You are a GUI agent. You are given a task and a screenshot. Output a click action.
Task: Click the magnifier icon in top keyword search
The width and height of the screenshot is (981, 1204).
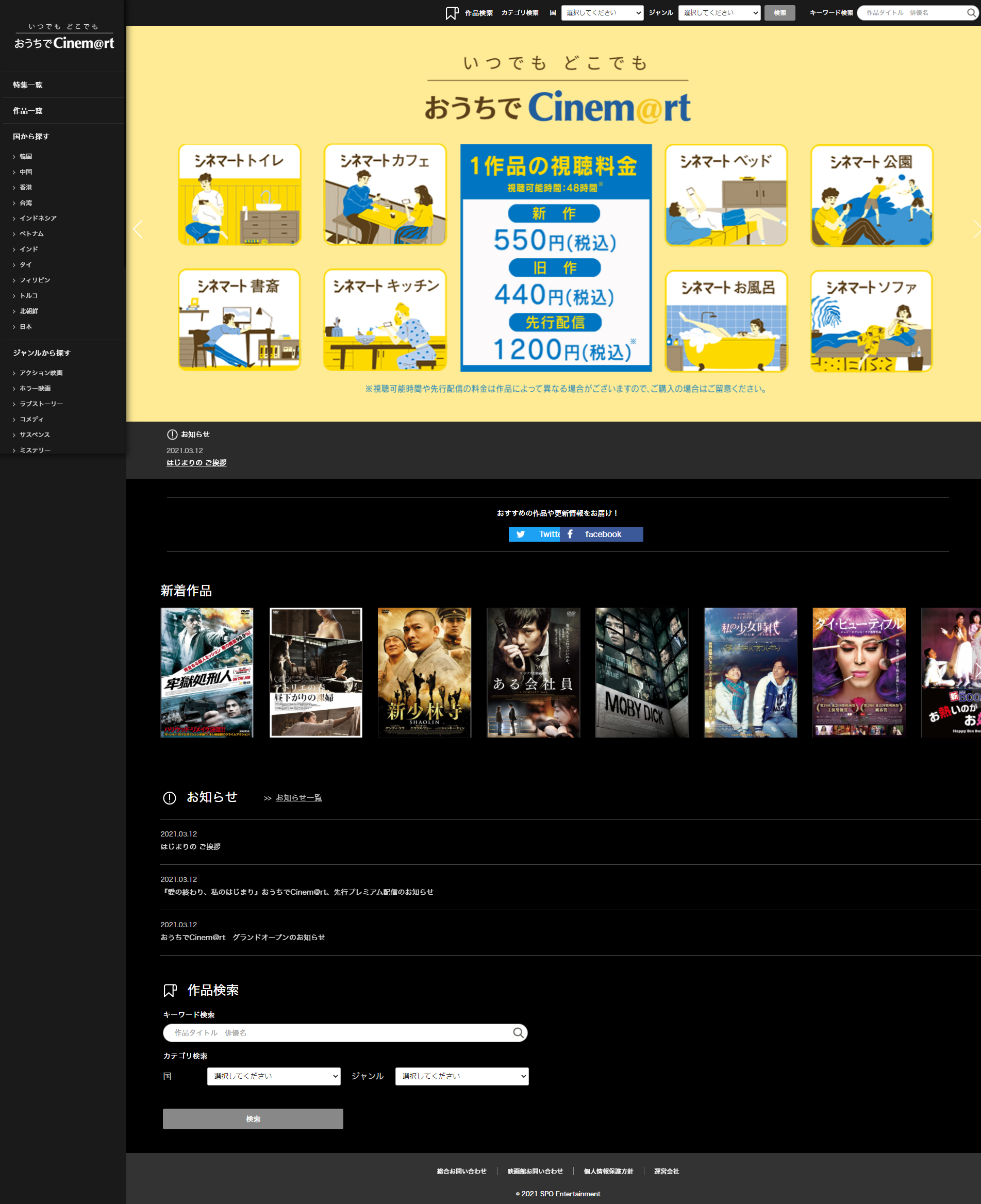point(971,12)
